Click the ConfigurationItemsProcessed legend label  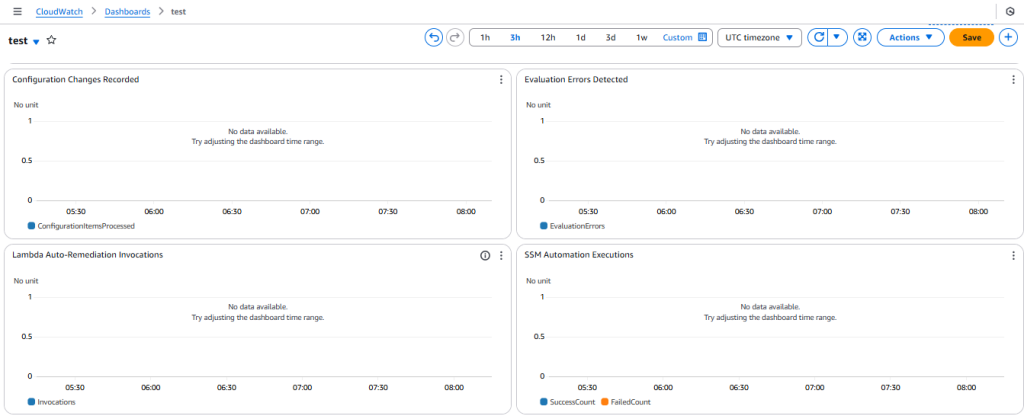tap(86, 226)
